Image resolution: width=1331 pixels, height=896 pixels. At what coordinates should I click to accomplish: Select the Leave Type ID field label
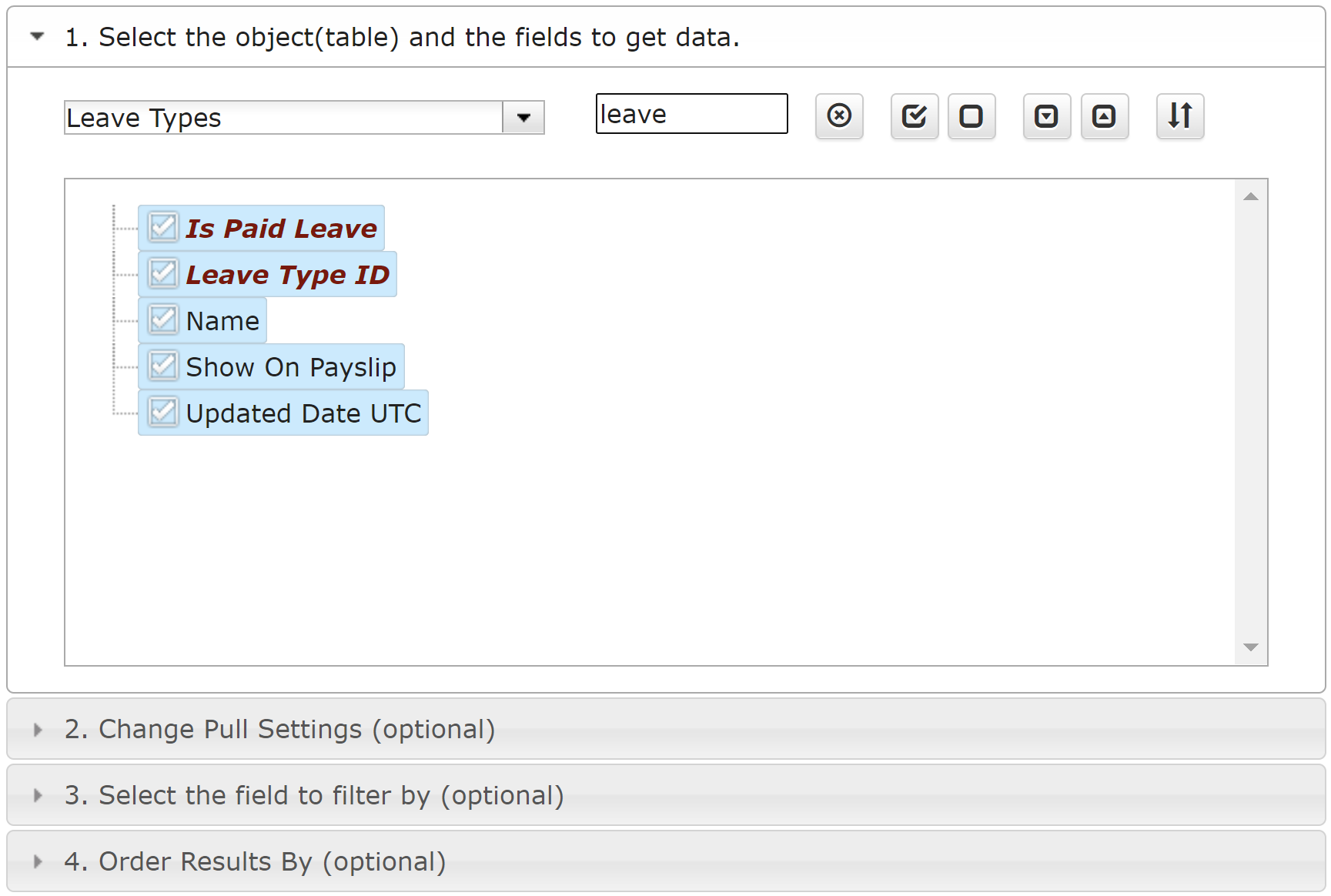288,275
